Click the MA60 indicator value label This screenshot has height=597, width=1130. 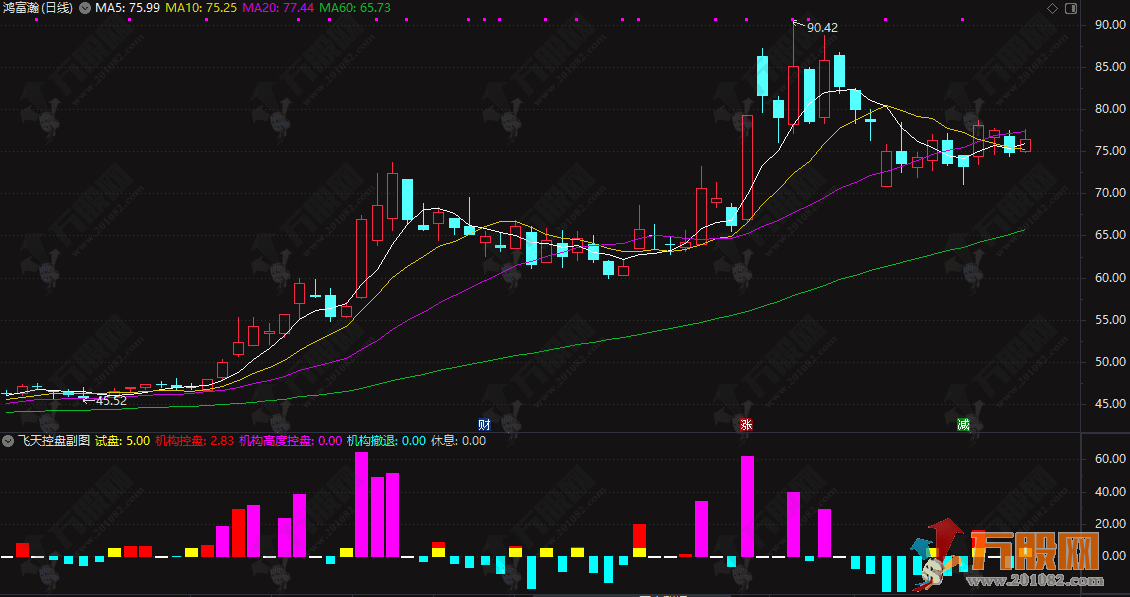coord(355,8)
